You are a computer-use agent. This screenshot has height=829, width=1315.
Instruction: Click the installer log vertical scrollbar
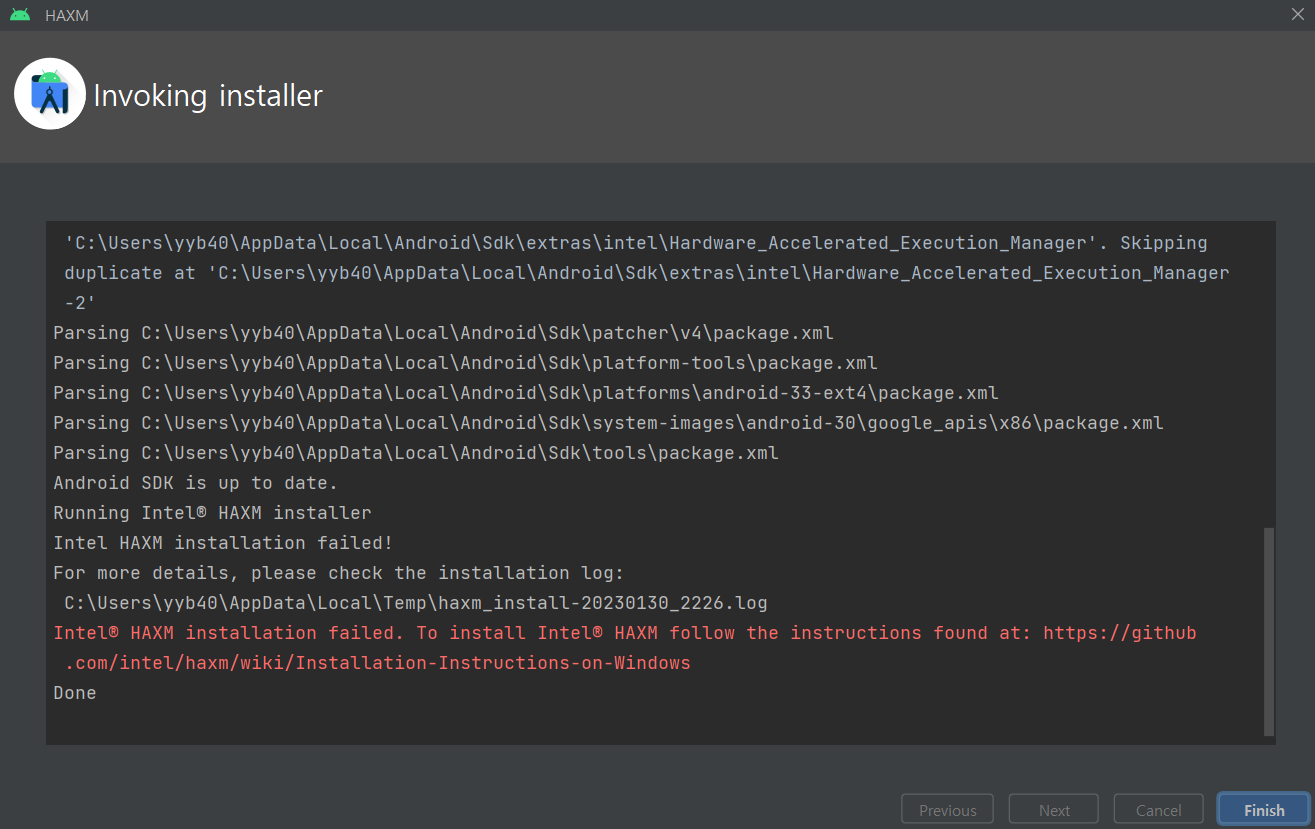coord(1269,632)
